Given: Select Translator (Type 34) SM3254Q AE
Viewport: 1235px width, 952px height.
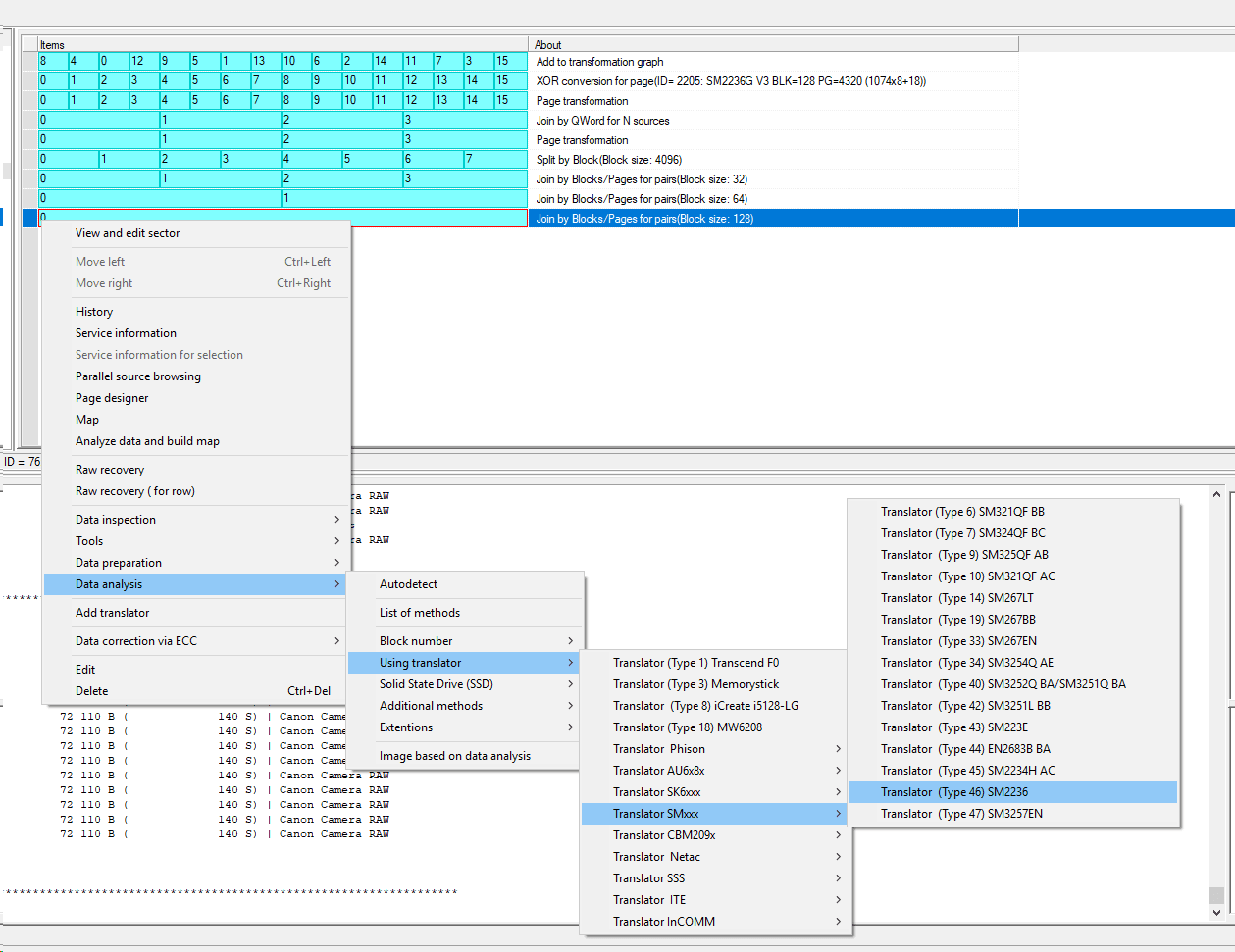Looking at the screenshot, I should (1013, 663).
